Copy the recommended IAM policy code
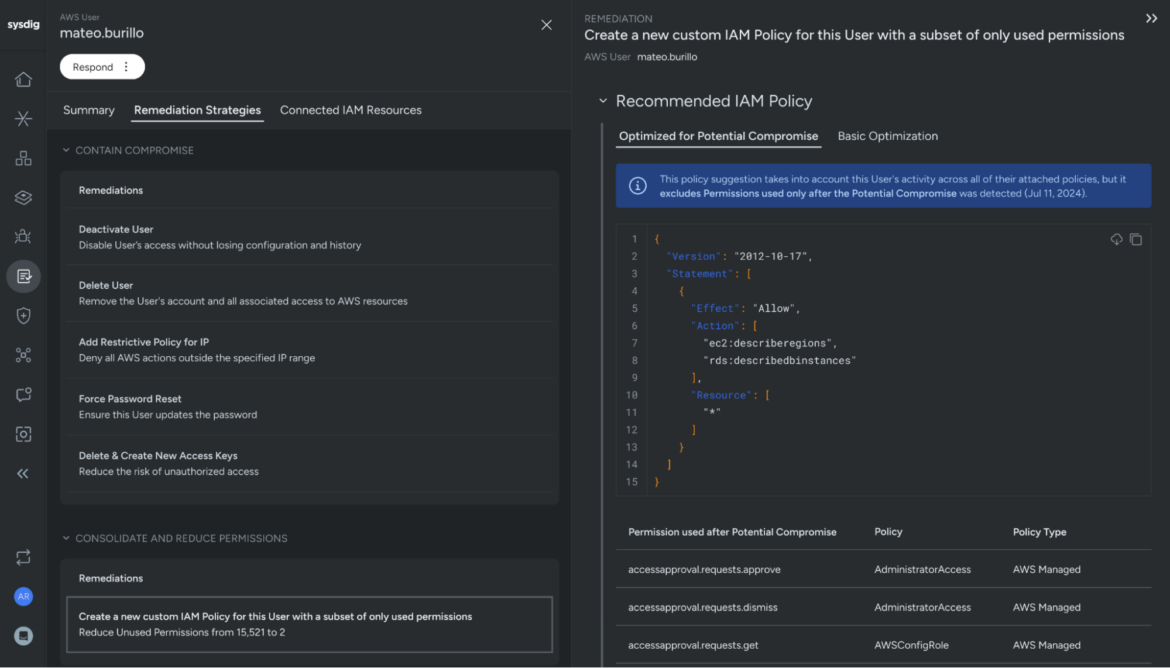This screenshot has height=668, width=1170. [1136, 239]
